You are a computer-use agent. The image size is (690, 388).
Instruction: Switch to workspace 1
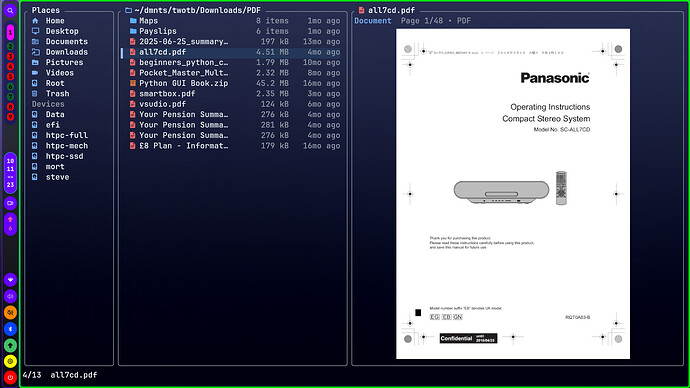10,32
